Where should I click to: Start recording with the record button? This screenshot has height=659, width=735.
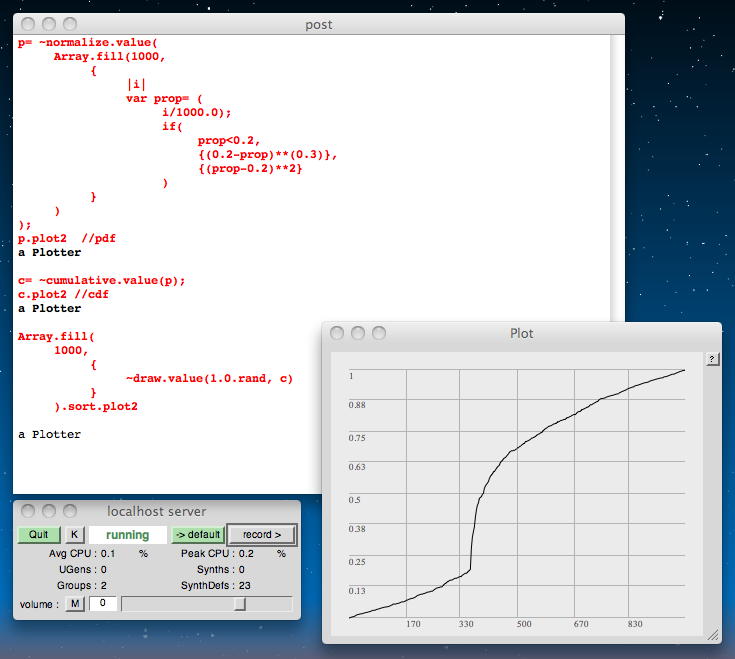click(x=261, y=535)
